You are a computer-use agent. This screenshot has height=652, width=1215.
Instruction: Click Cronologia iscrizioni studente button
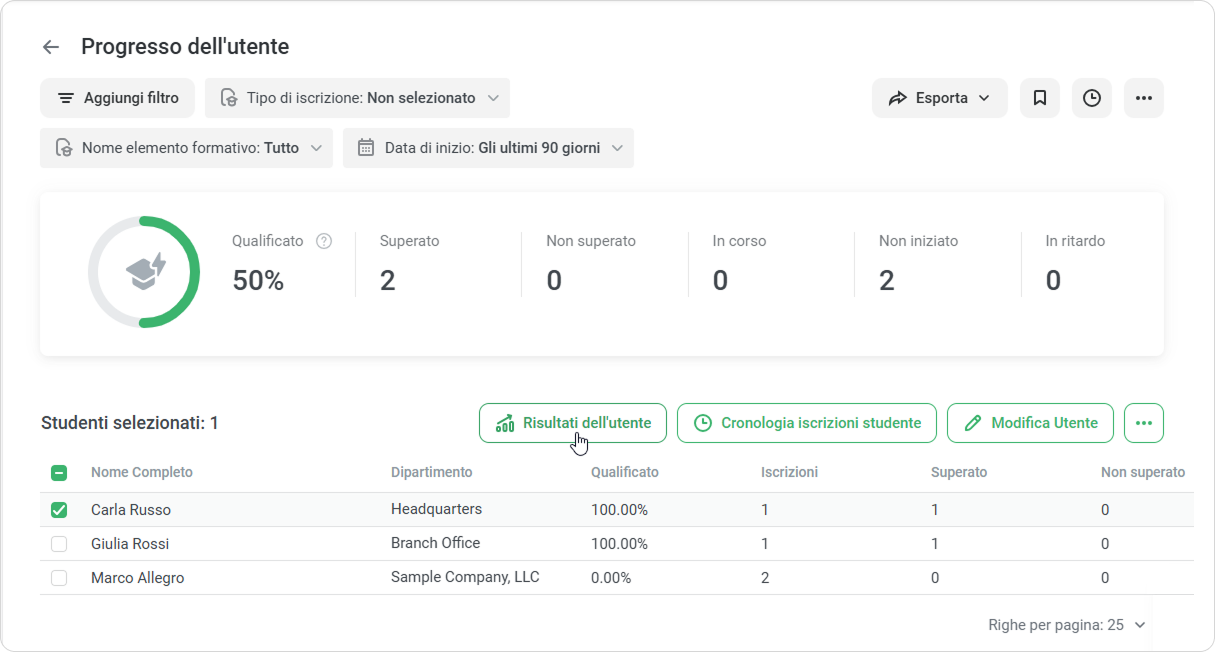[806, 423]
